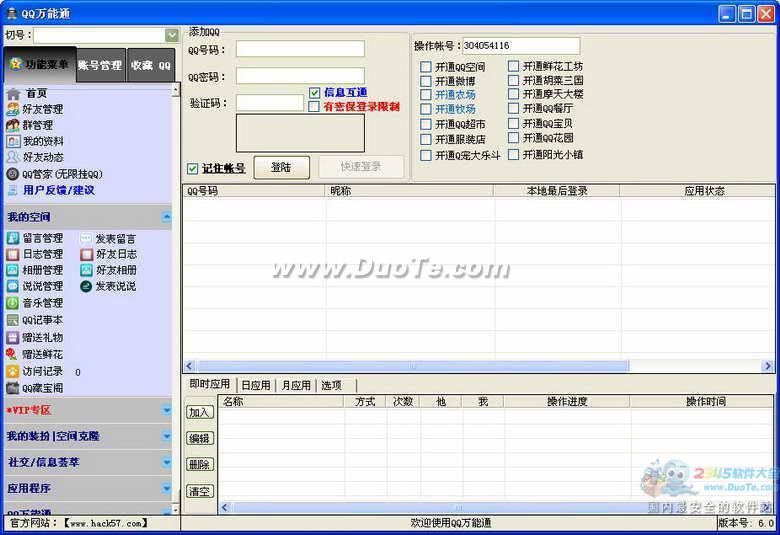Open 好友管理 friend management icon
This screenshot has width=780, height=535.
click(13, 109)
